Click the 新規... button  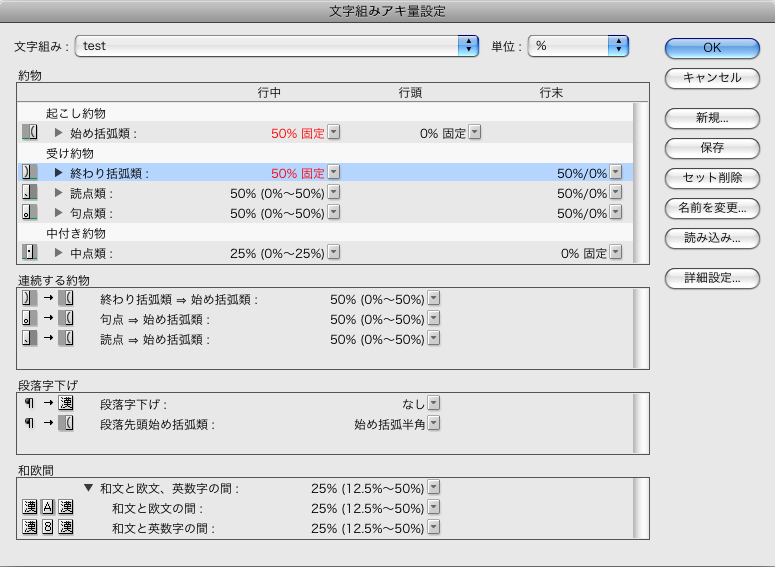click(712, 118)
